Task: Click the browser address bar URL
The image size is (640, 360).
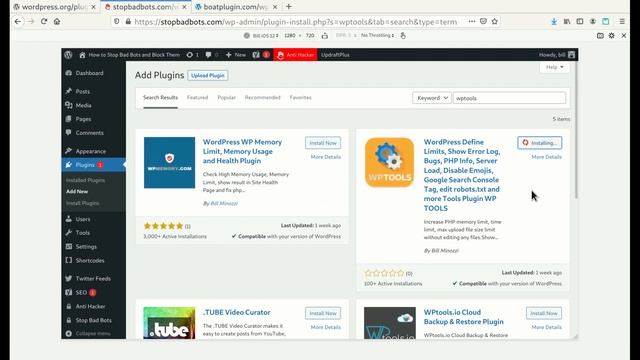Action: click(x=296, y=22)
